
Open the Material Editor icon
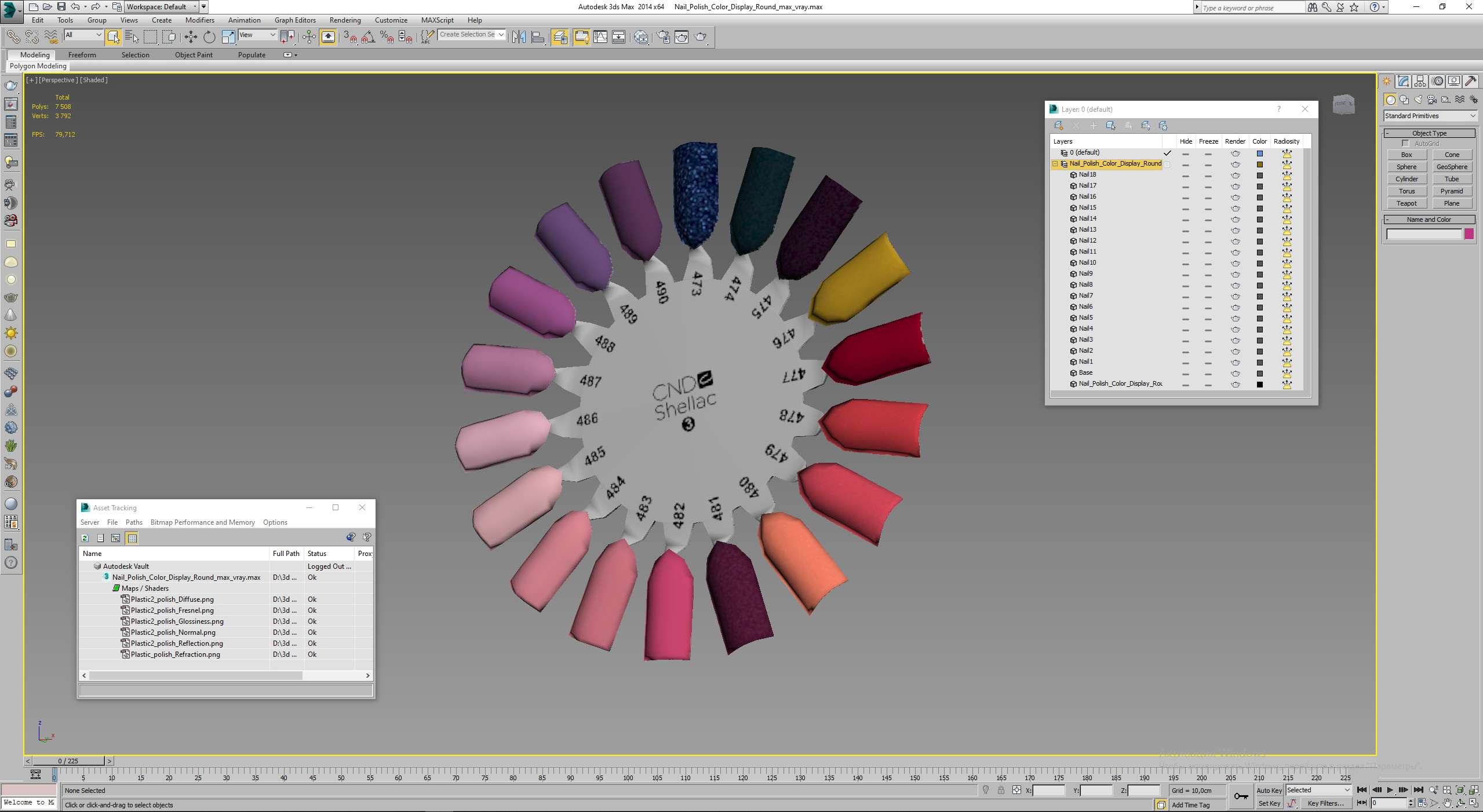point(641,37)
